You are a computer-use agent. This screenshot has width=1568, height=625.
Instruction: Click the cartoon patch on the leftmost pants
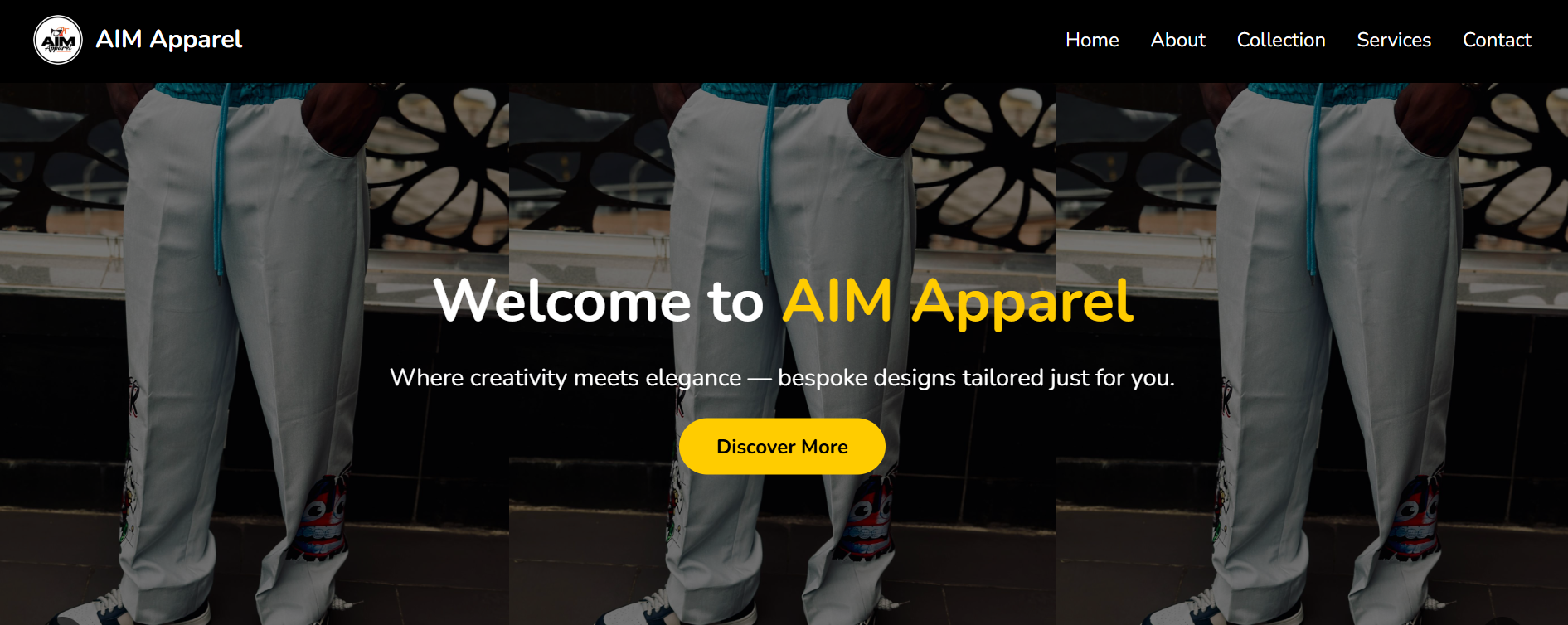coord(323,516)
